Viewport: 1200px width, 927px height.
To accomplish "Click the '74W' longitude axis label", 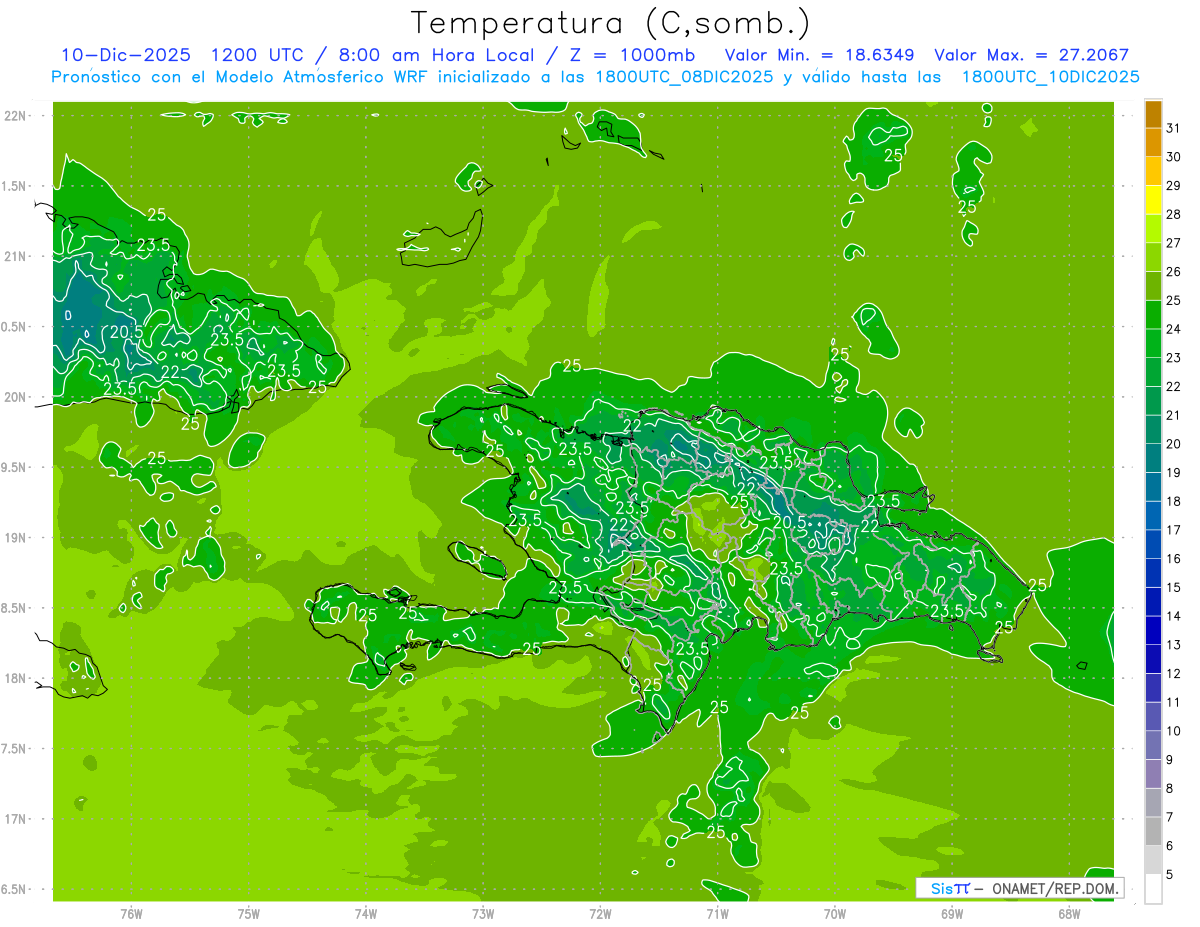I will [x=365, y=913].
